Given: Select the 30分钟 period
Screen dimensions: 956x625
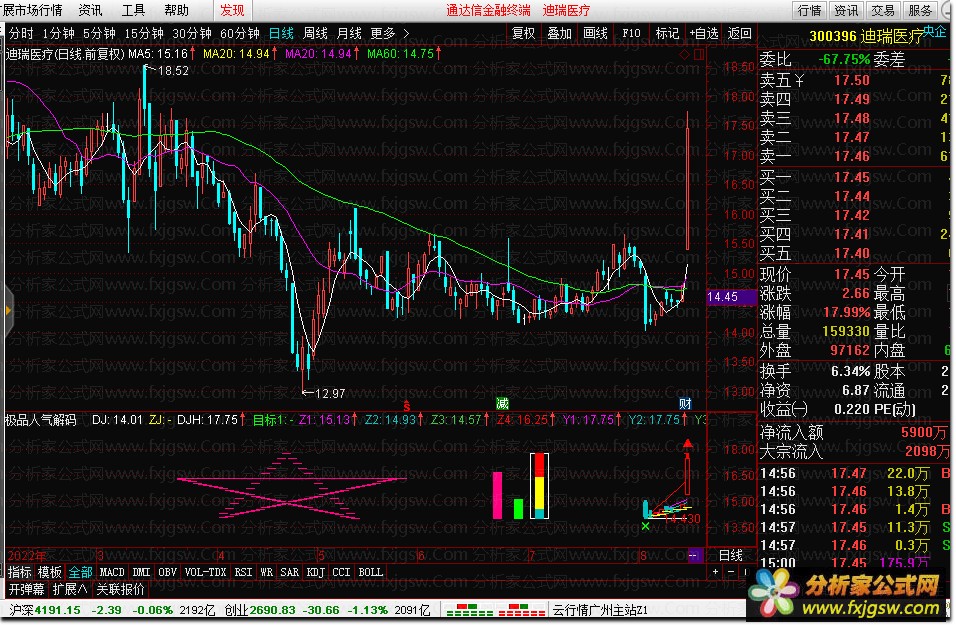Looking at the screenshot, I should [x=192, y=34].
